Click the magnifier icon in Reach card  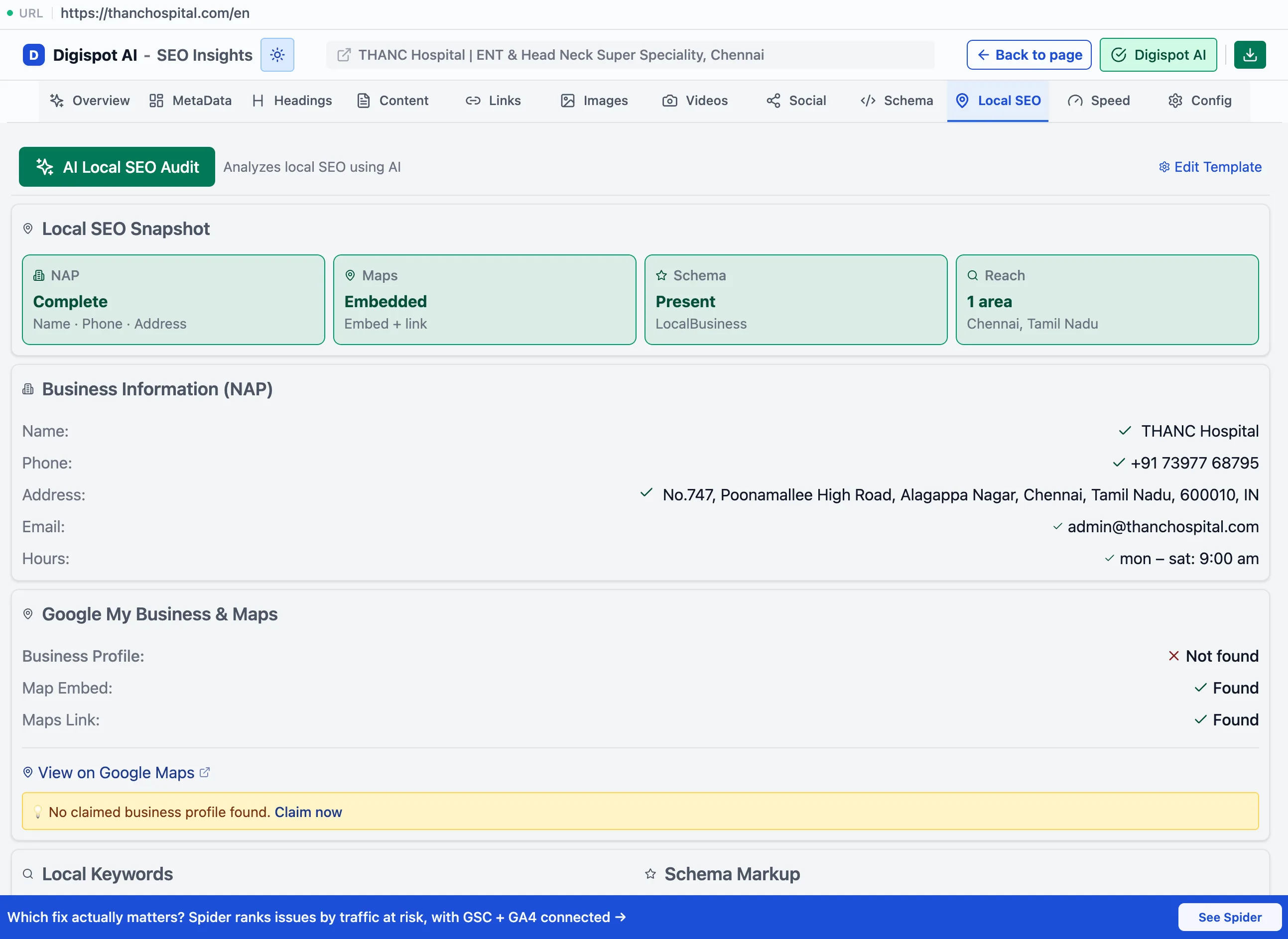click(973, 276)
